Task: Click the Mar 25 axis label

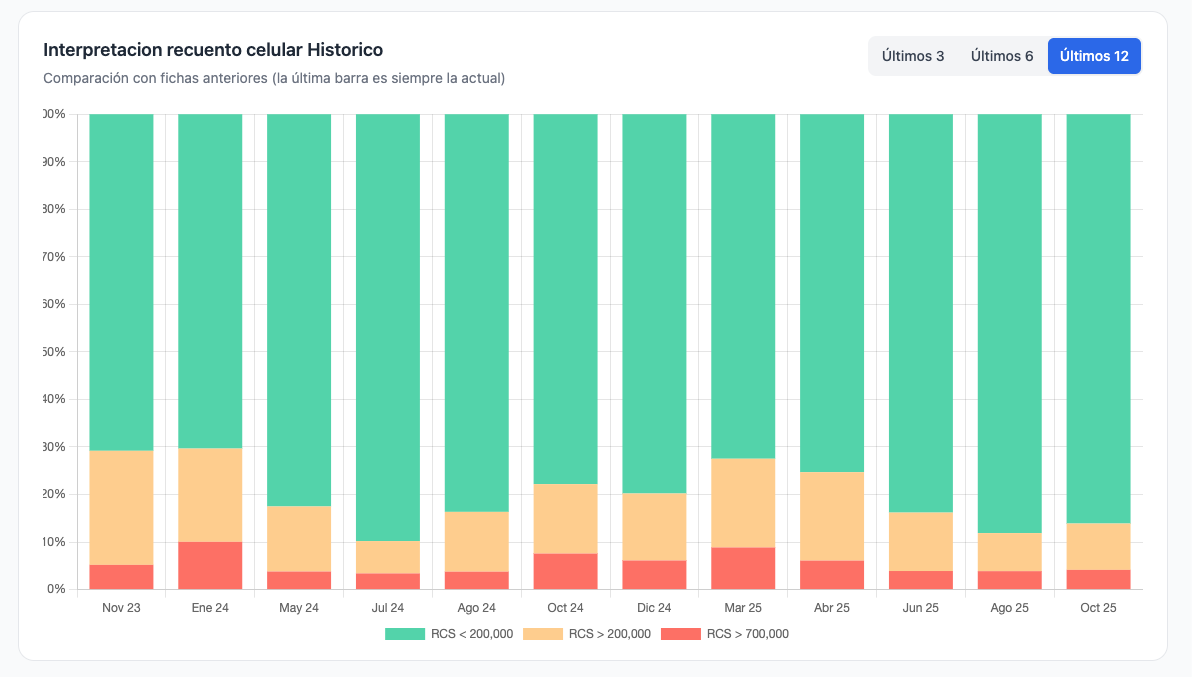Action: pos(743,608)
